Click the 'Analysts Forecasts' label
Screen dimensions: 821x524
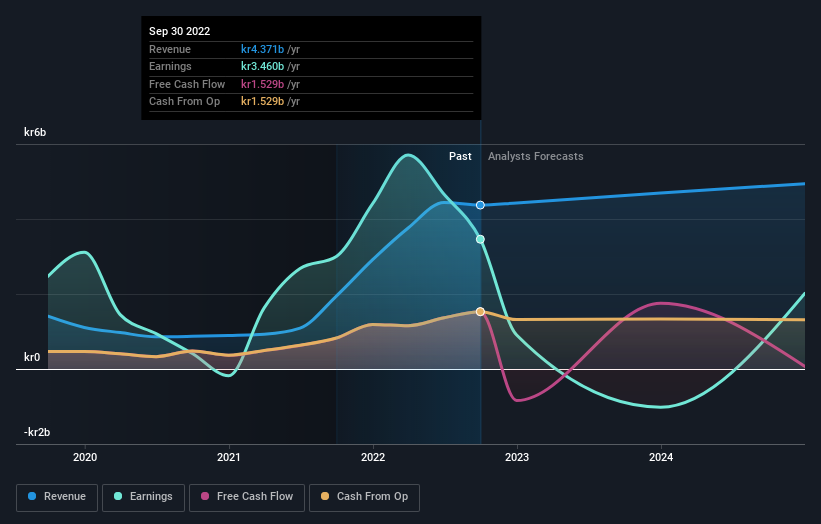(536, 156)
